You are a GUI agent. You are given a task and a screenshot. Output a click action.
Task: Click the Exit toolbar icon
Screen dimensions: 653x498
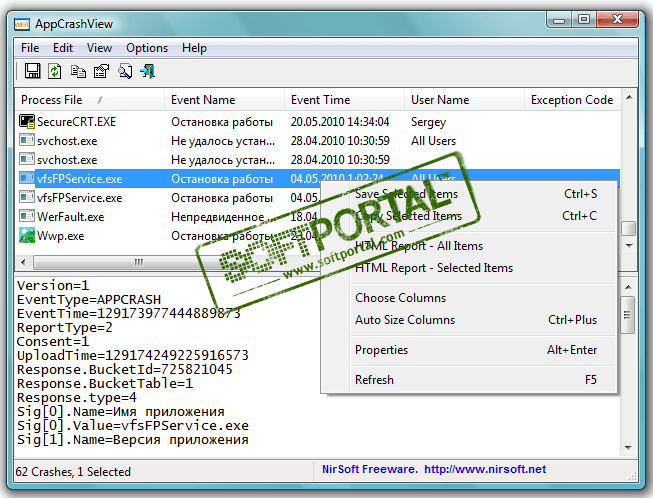(x=147, y=71)
